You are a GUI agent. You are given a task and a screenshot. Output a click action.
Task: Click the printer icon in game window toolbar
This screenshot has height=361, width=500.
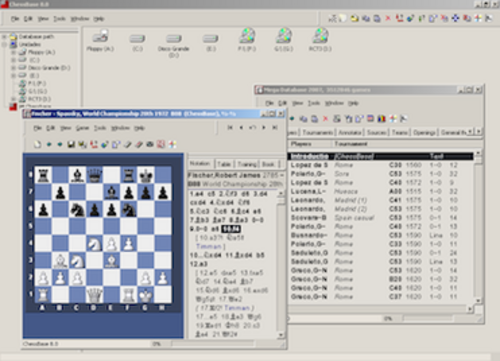[150, 144]
